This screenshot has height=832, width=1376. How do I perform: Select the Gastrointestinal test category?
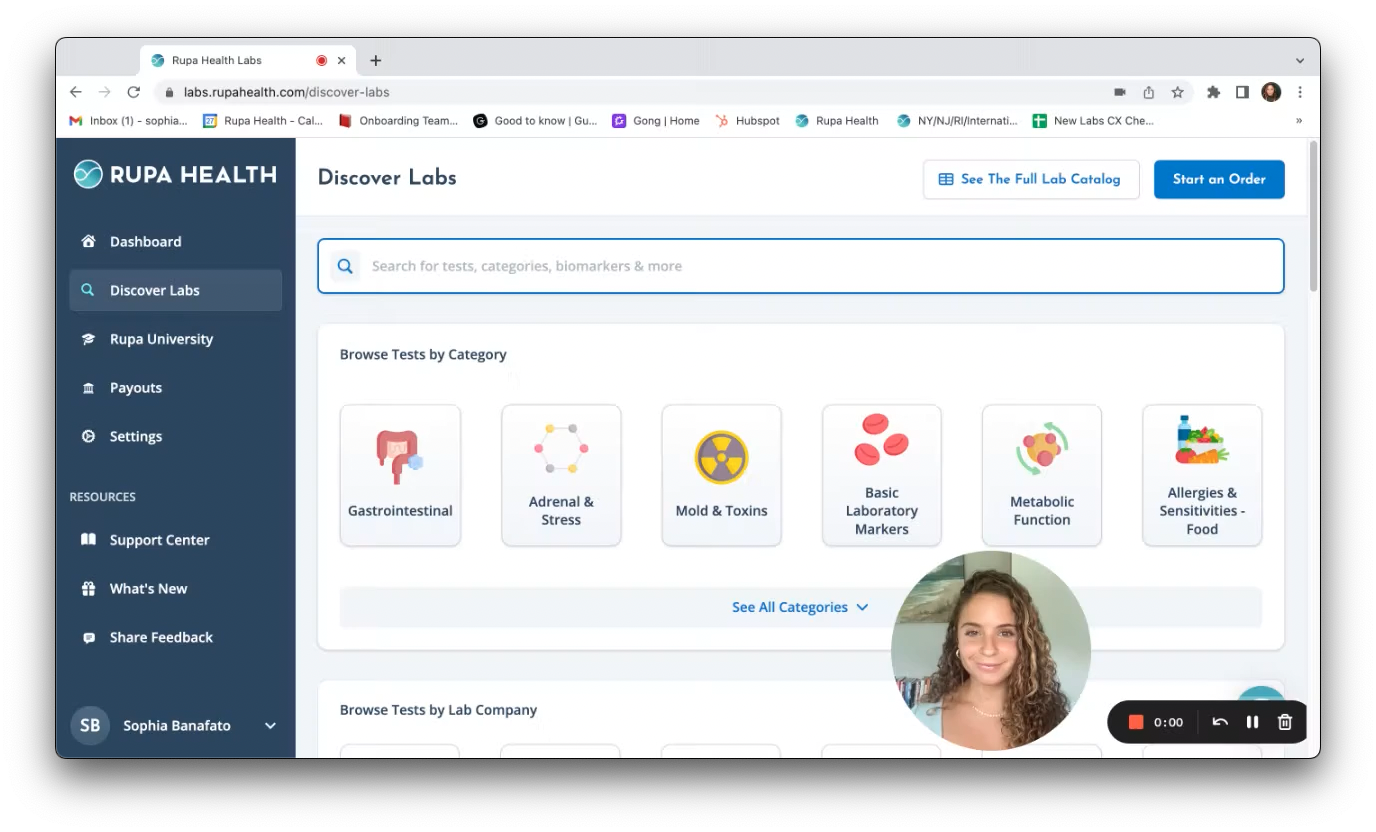[400, 475]
